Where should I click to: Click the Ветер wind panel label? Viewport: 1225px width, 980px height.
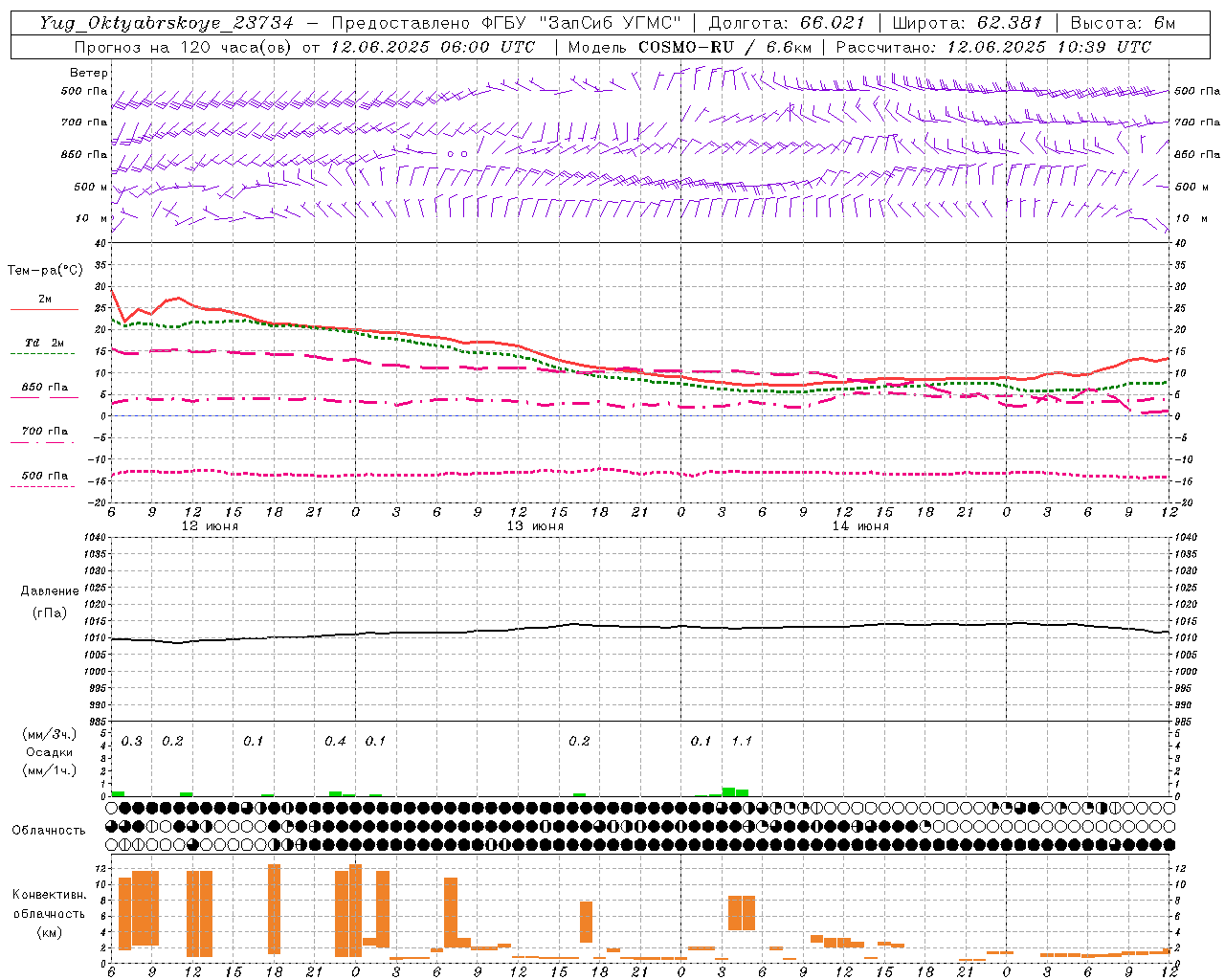pos(89,73)
